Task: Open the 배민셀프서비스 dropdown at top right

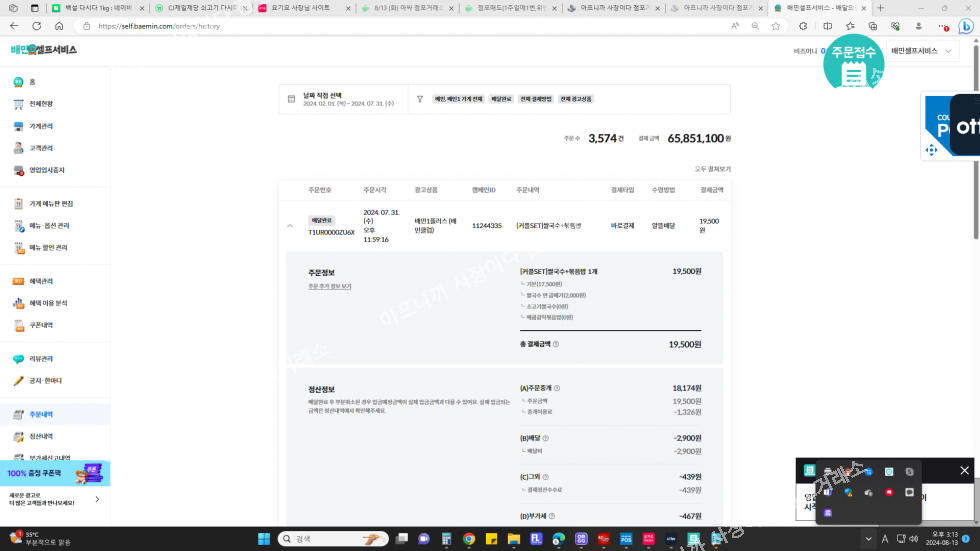Action: (919, 50)
